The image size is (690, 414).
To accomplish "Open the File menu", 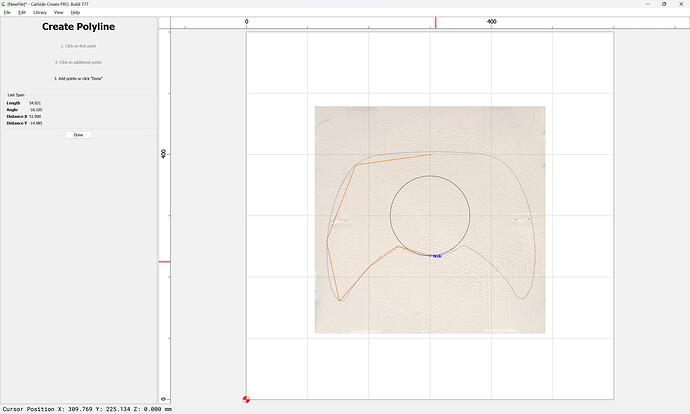I will (7, 12).
